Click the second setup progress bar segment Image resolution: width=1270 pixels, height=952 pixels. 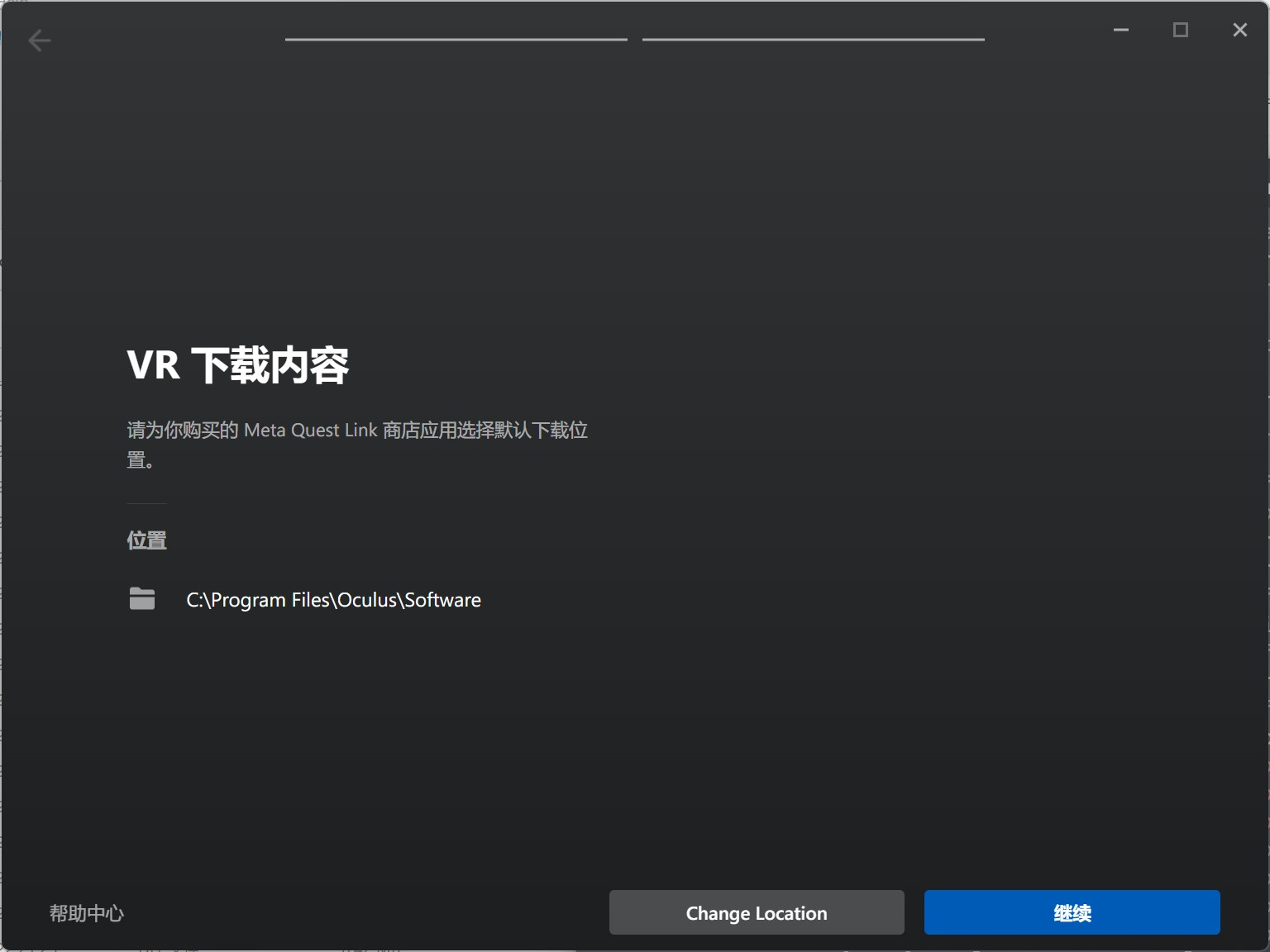pyautogui.click(x=814, y=39)
